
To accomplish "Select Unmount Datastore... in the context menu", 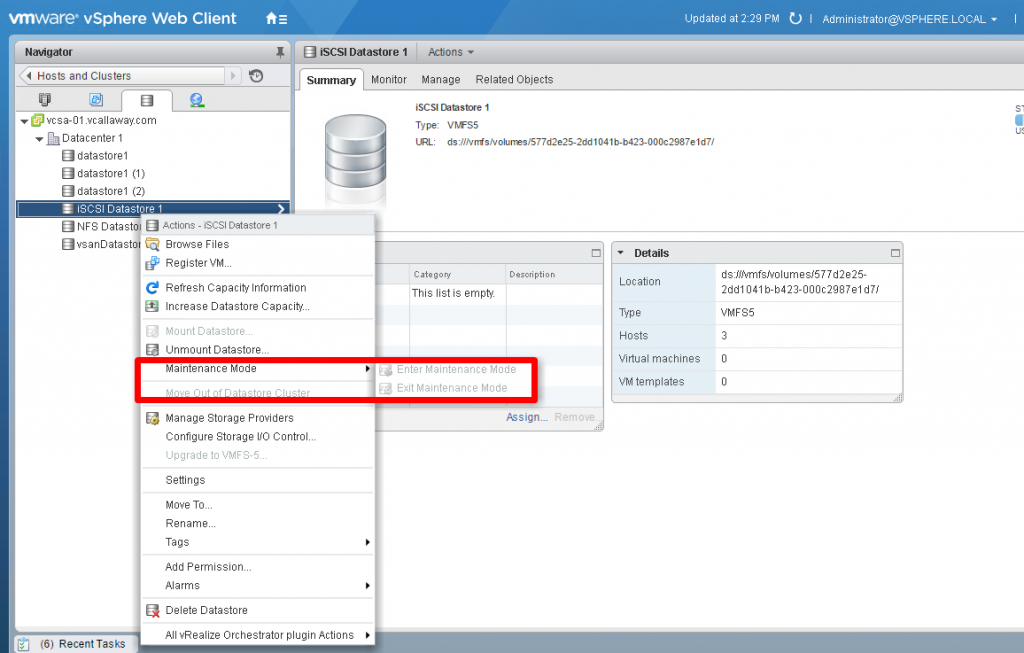I will point(217,350).
